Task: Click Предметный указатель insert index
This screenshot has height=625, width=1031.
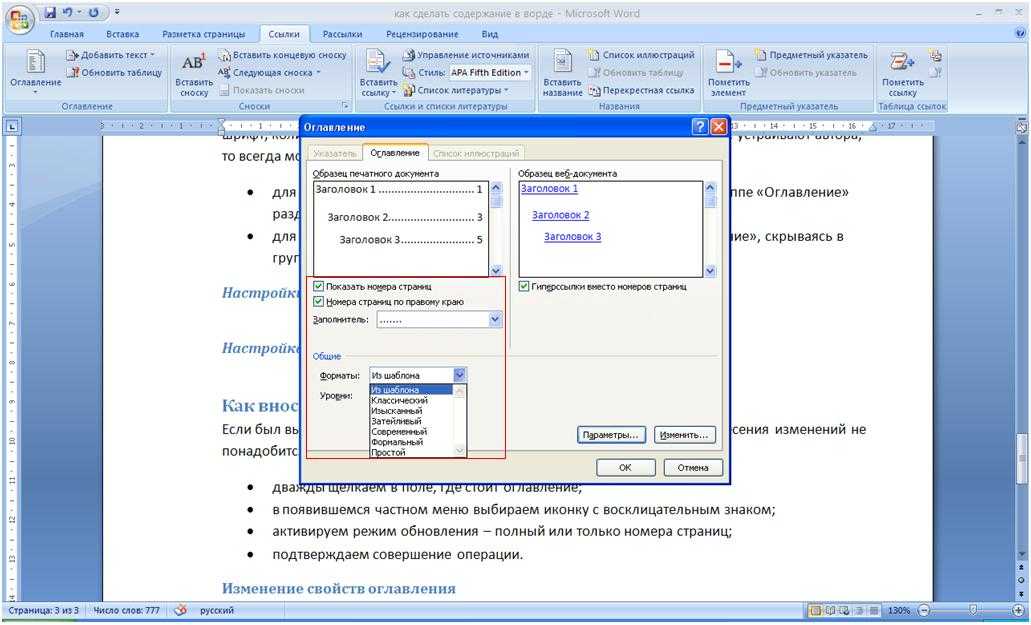Action: click(x=811, y=55)
